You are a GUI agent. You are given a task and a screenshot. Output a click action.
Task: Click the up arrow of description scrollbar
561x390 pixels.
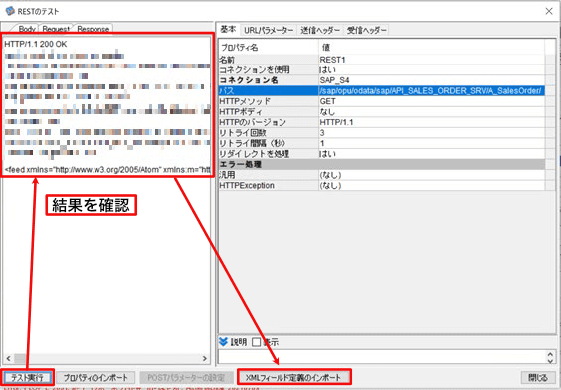[550, 354]
